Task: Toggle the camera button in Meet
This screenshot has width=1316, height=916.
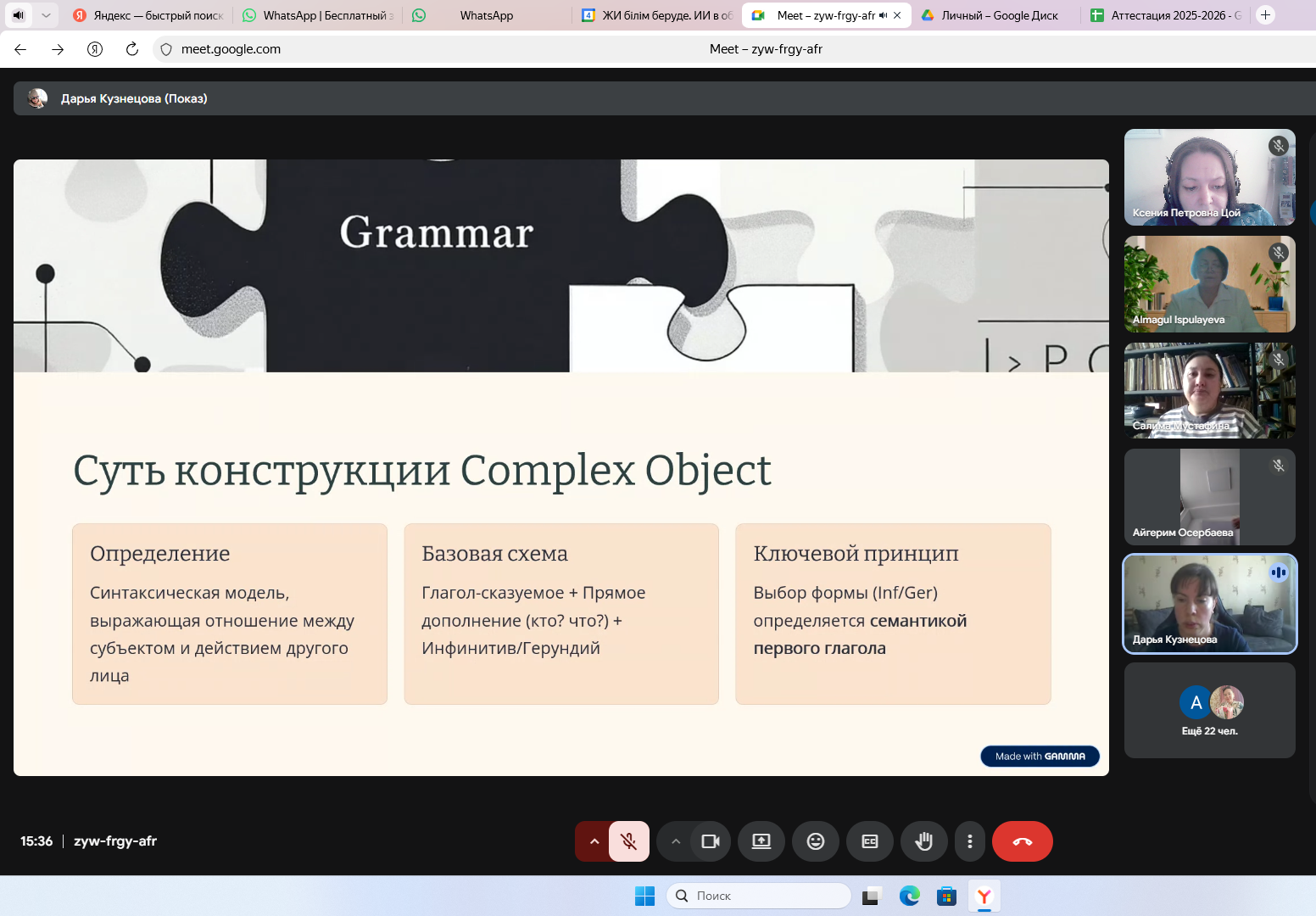Action: [710, 841]
